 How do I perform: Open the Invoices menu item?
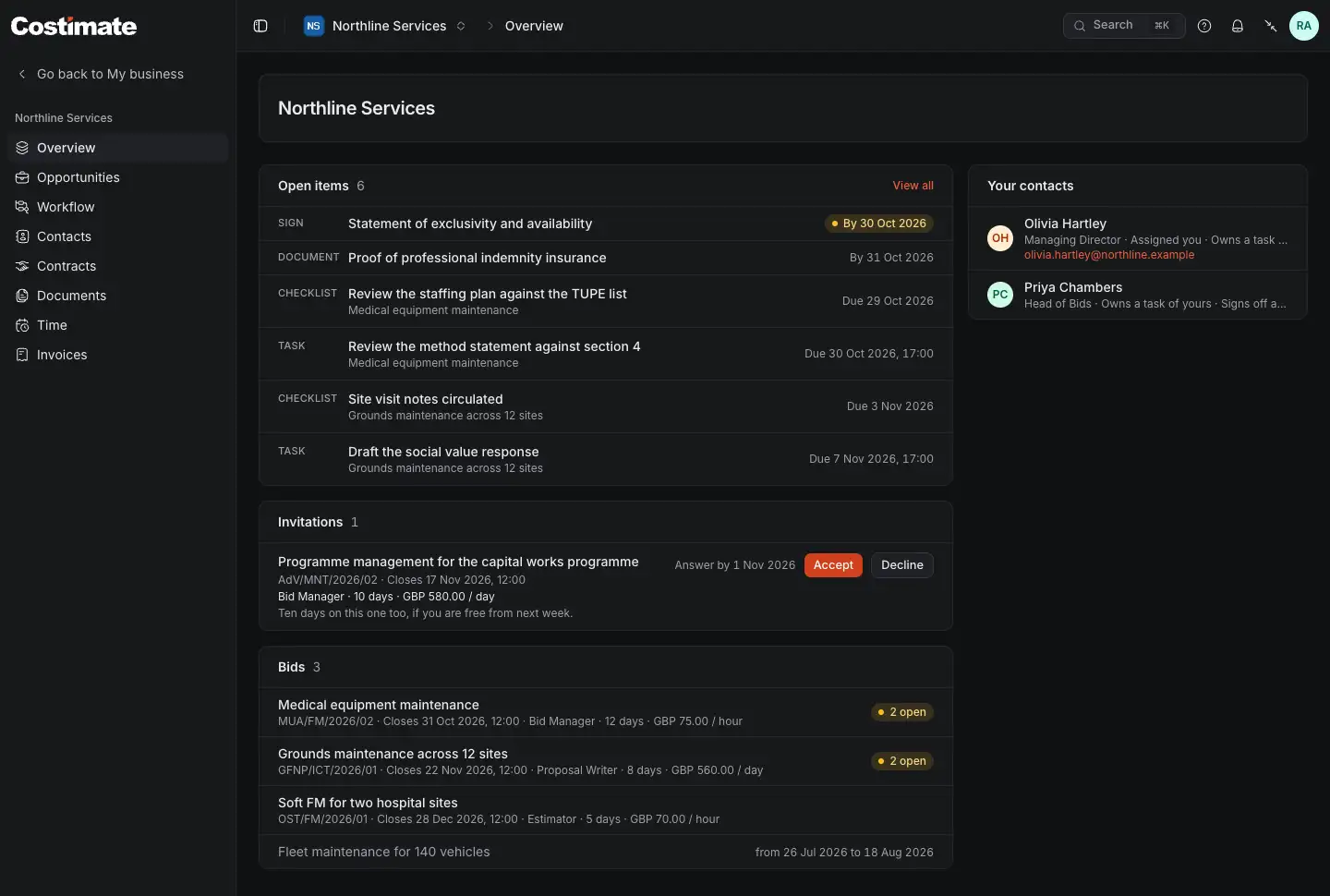[x=117, y=355]
